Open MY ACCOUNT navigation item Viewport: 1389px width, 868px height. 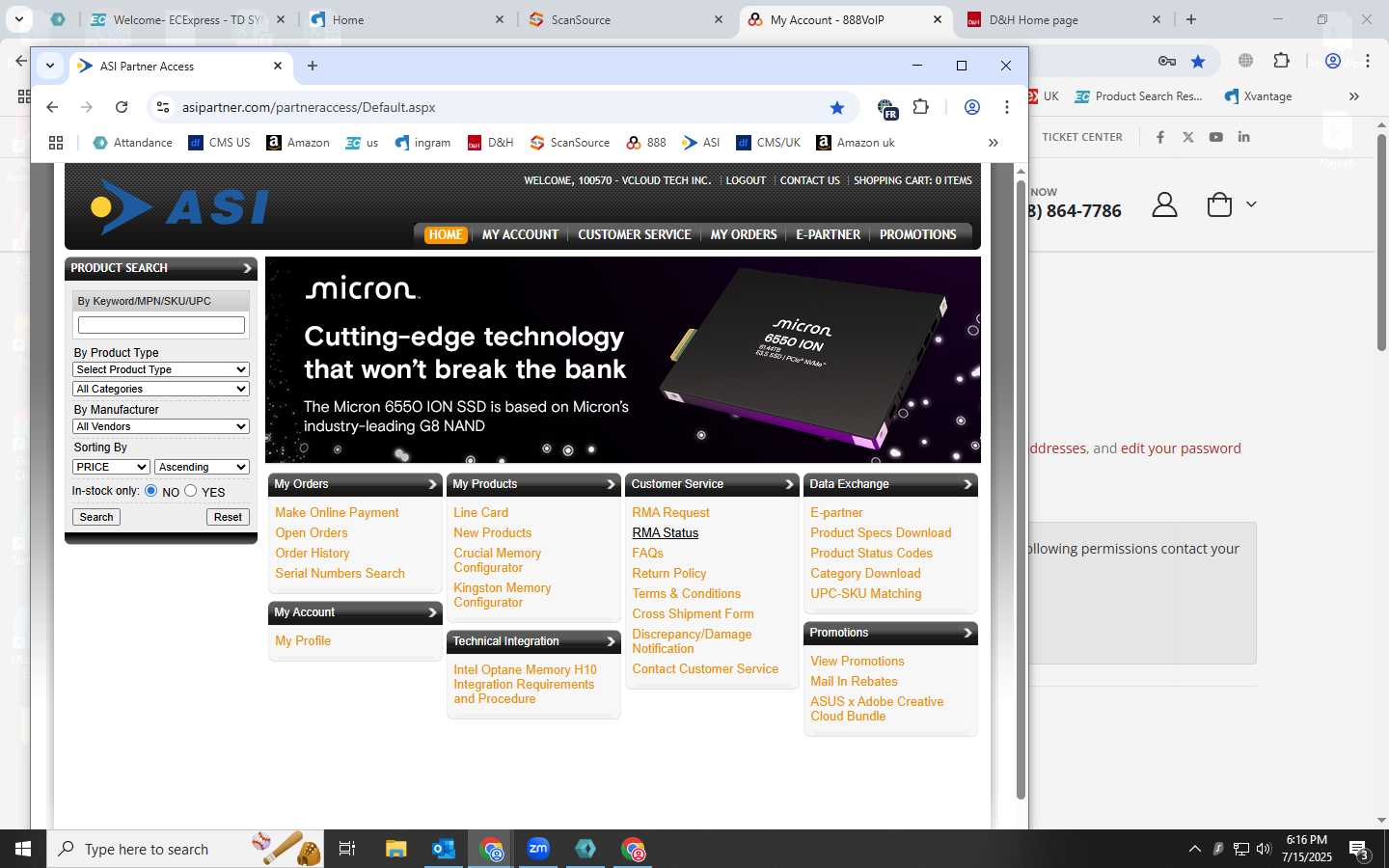click(520, 234)
